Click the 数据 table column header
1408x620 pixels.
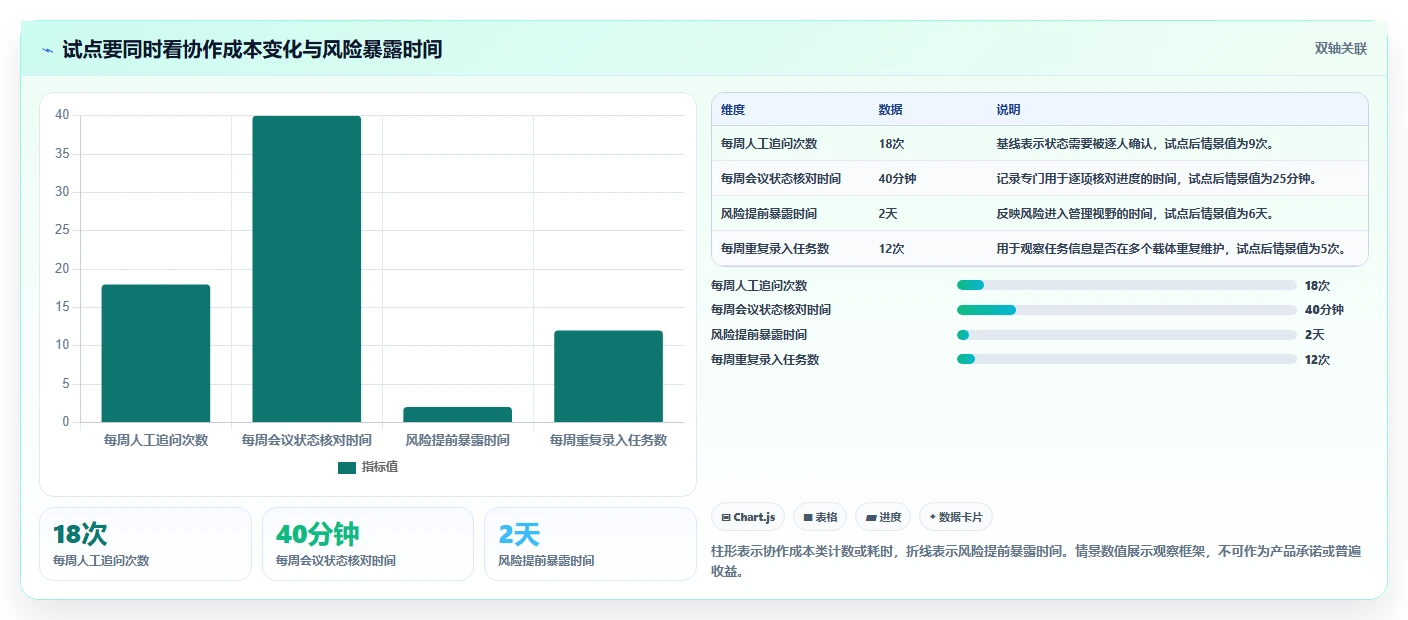(890, 110)
